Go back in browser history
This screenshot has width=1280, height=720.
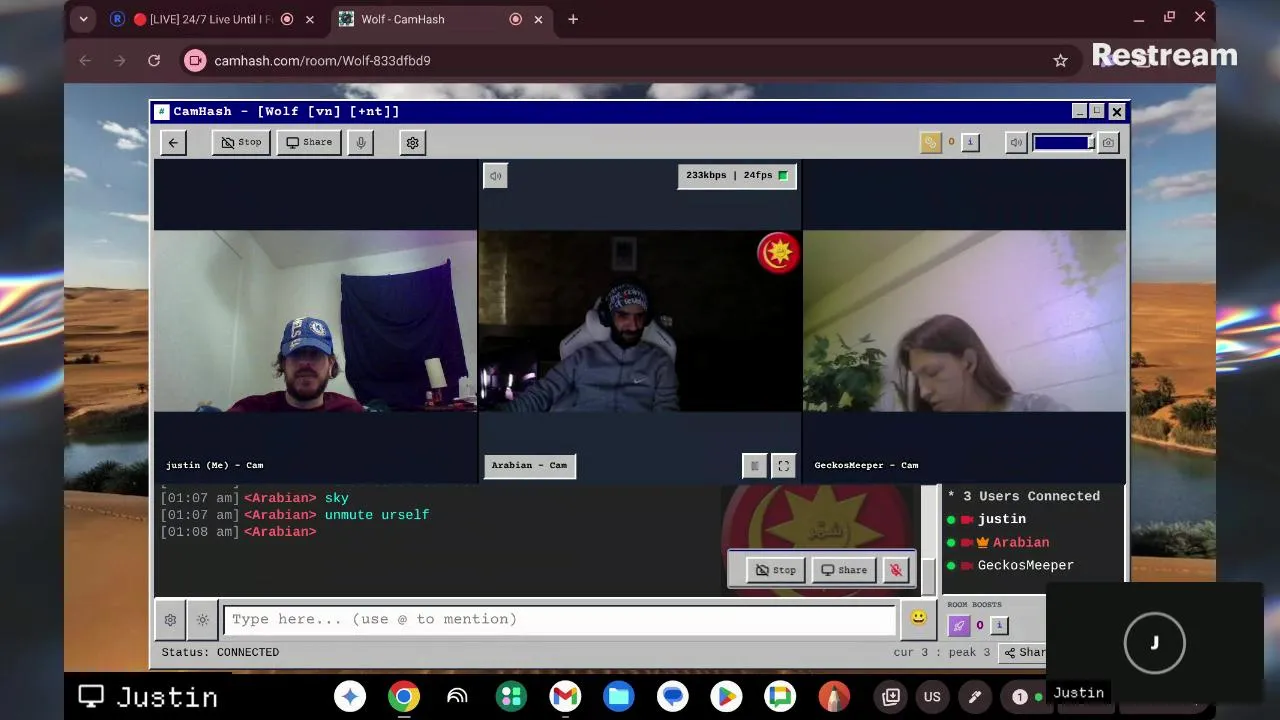click(x=85, y=61)
